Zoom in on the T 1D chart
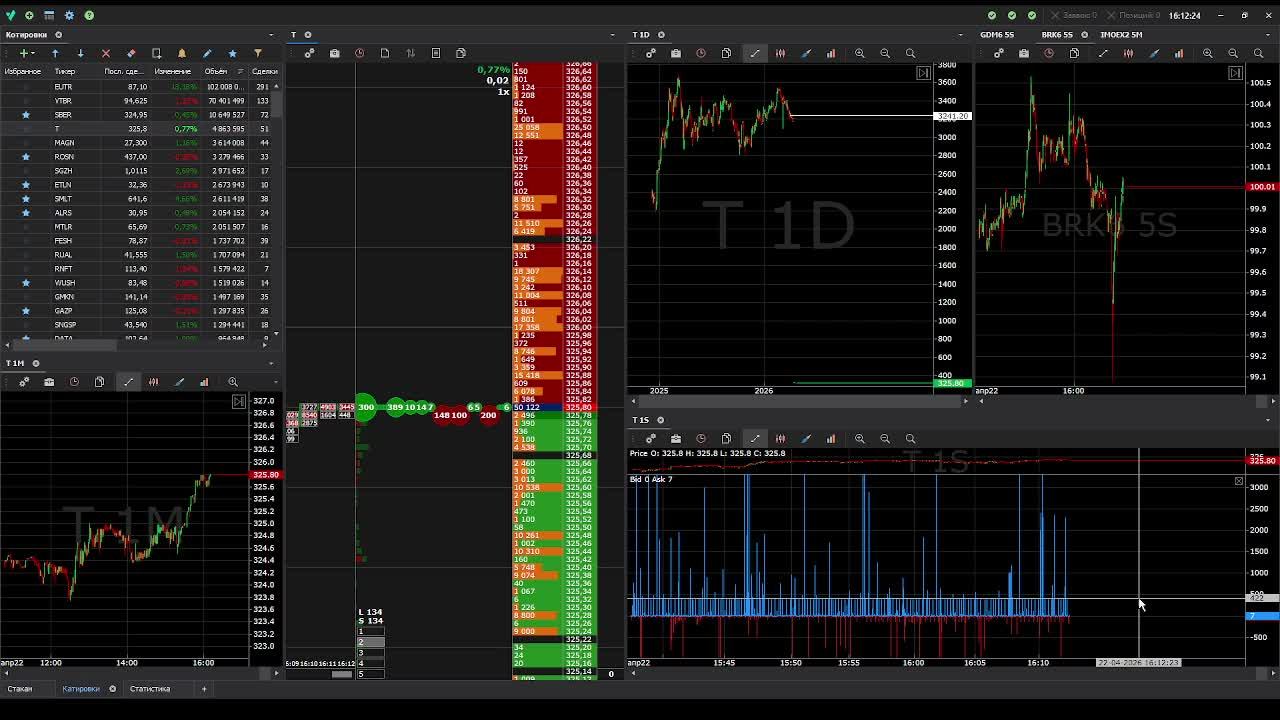 [x=860, y=53]
